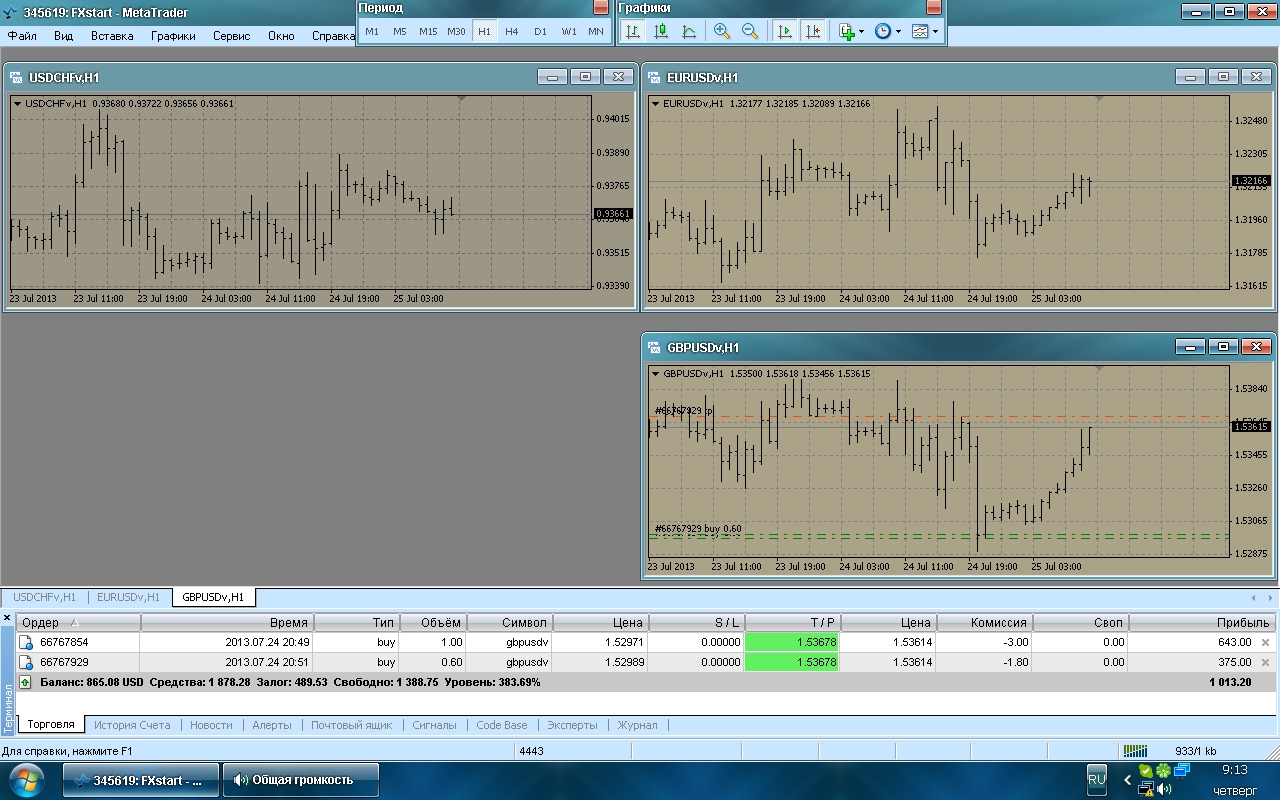This screenshot has width=1280, height=800.
Task: Expand the USDCHFv chart title triangle
Action: tap(18, 103)
